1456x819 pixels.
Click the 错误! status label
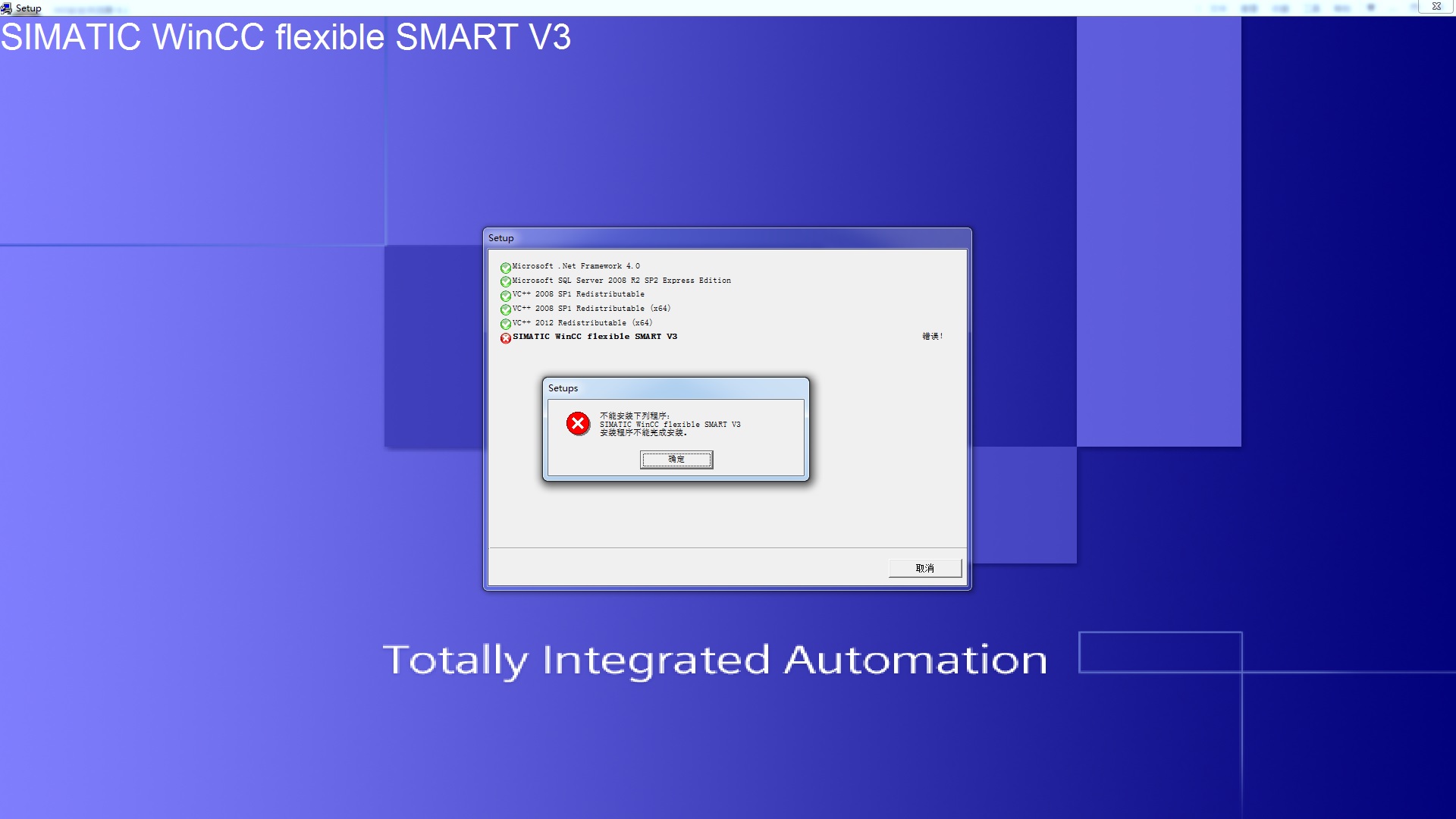click(x=932, y=336)
